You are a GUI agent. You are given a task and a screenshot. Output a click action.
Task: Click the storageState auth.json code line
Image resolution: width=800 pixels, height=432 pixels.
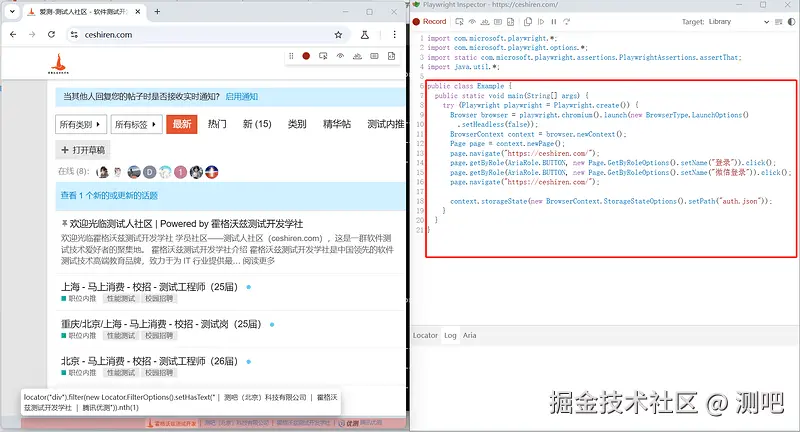(x=611, y=201)
